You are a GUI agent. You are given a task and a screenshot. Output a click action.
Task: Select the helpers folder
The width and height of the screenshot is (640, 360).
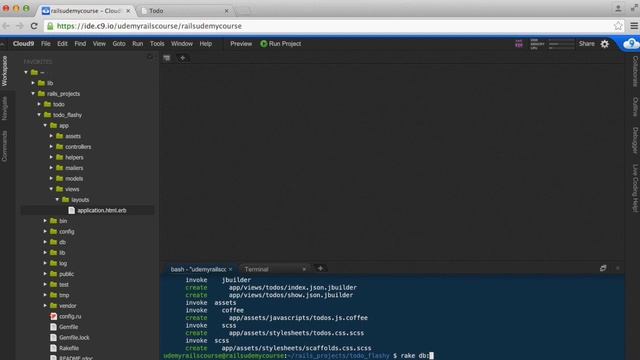(x=74, y=157)
